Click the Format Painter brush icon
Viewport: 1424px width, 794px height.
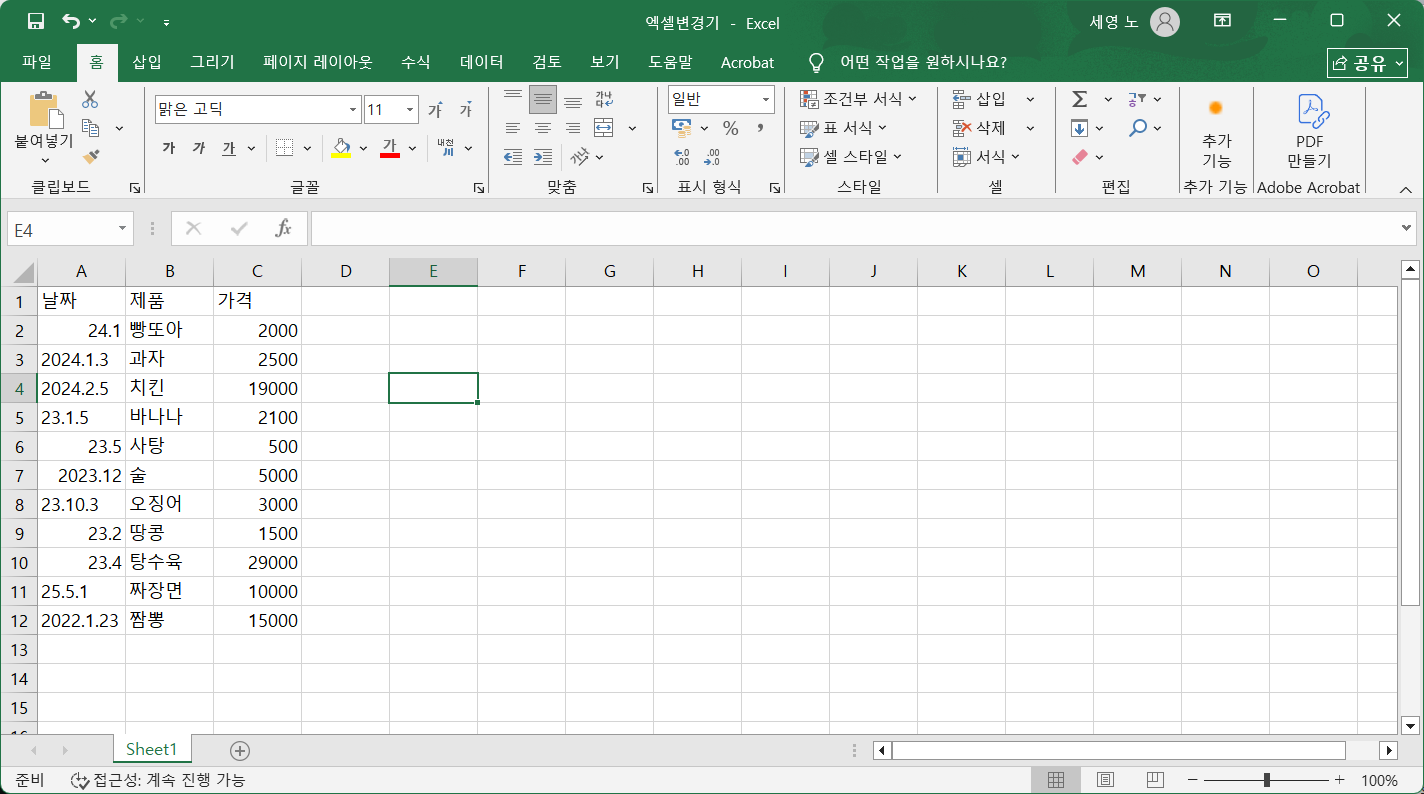pyautogui.click(x=91, y=156)
